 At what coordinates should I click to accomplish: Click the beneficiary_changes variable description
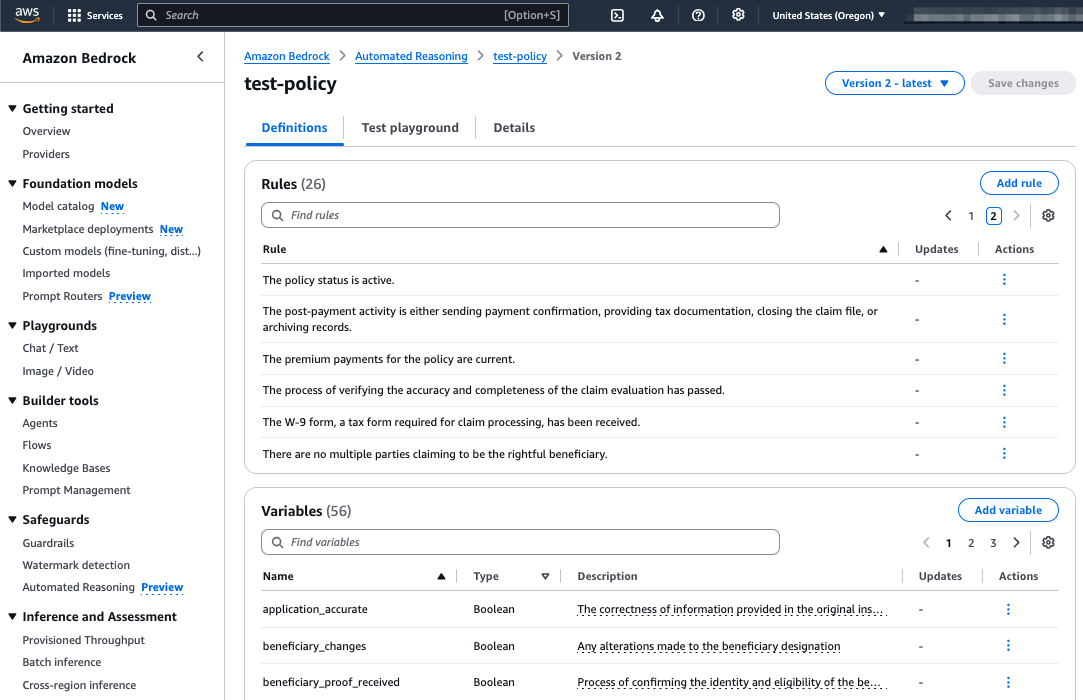click(x=709, y=646)
